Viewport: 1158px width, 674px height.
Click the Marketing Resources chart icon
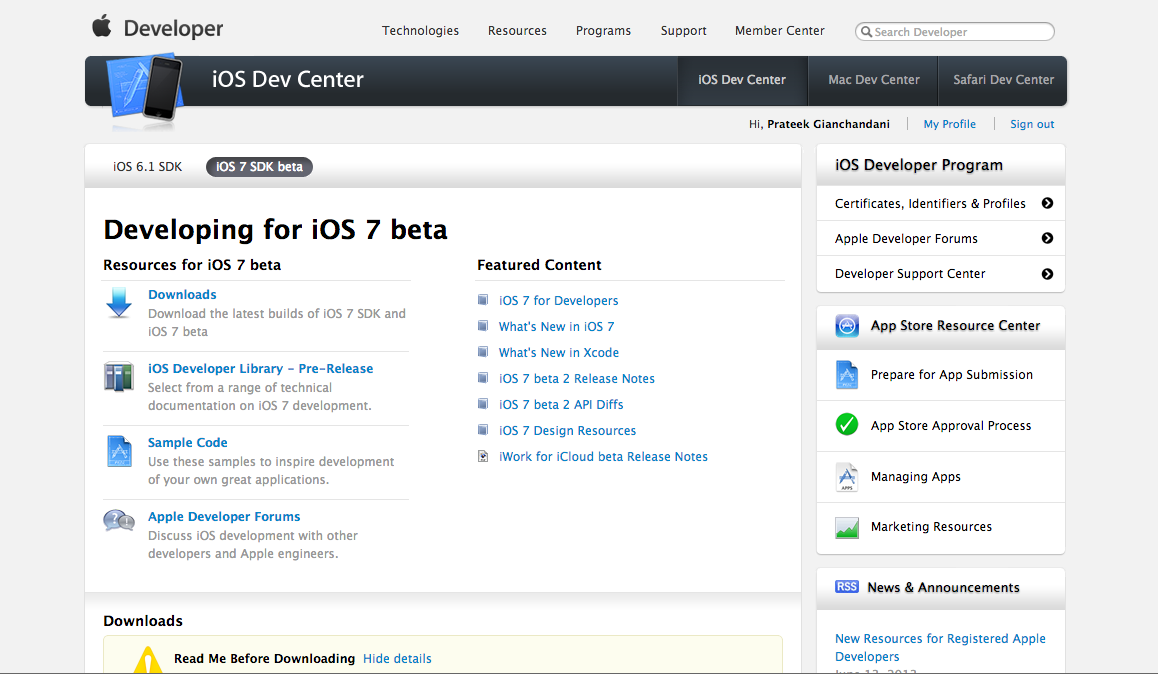(x=846, y=527)
